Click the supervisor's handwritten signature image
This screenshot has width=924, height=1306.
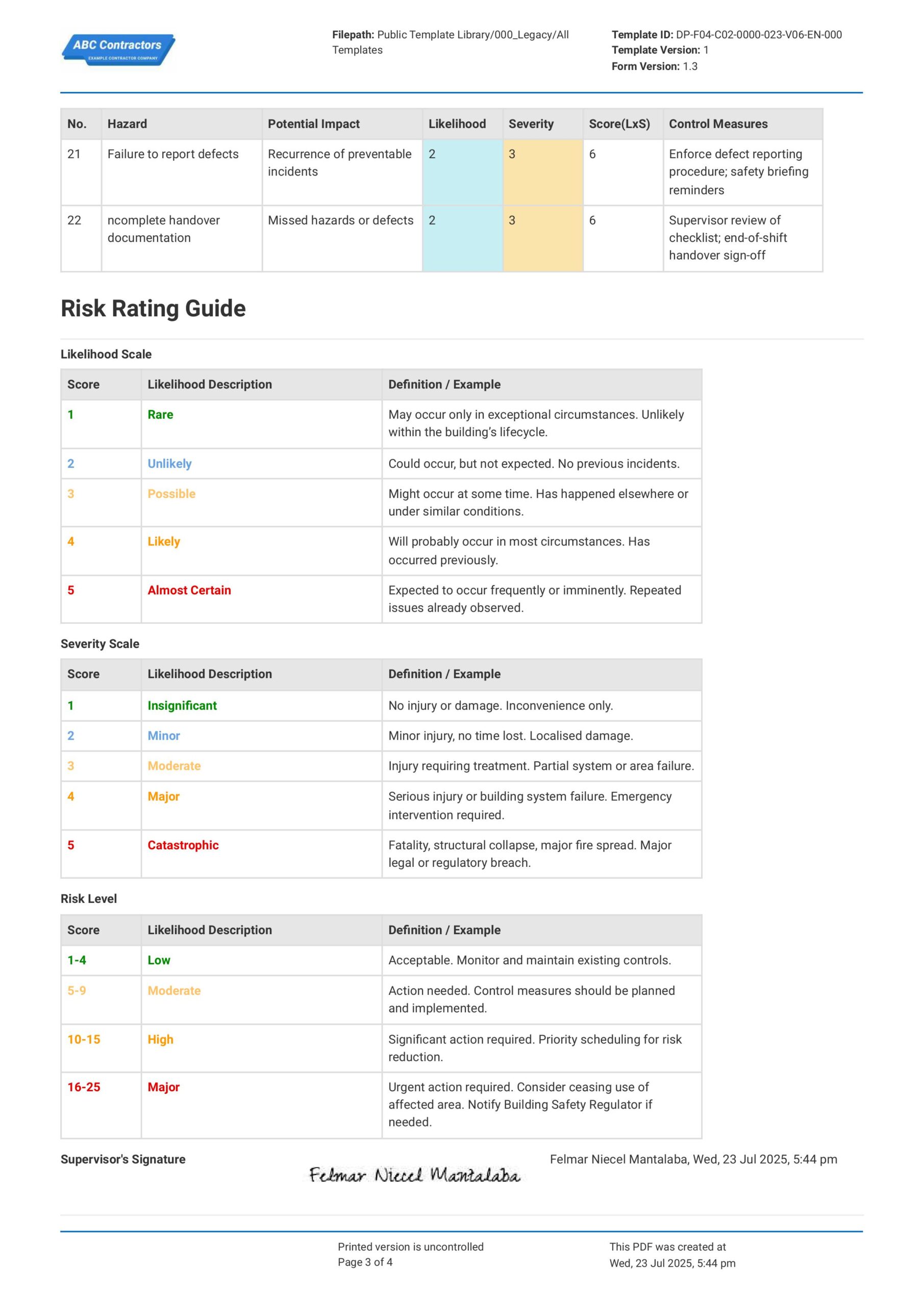click(x=415, y=1175)
